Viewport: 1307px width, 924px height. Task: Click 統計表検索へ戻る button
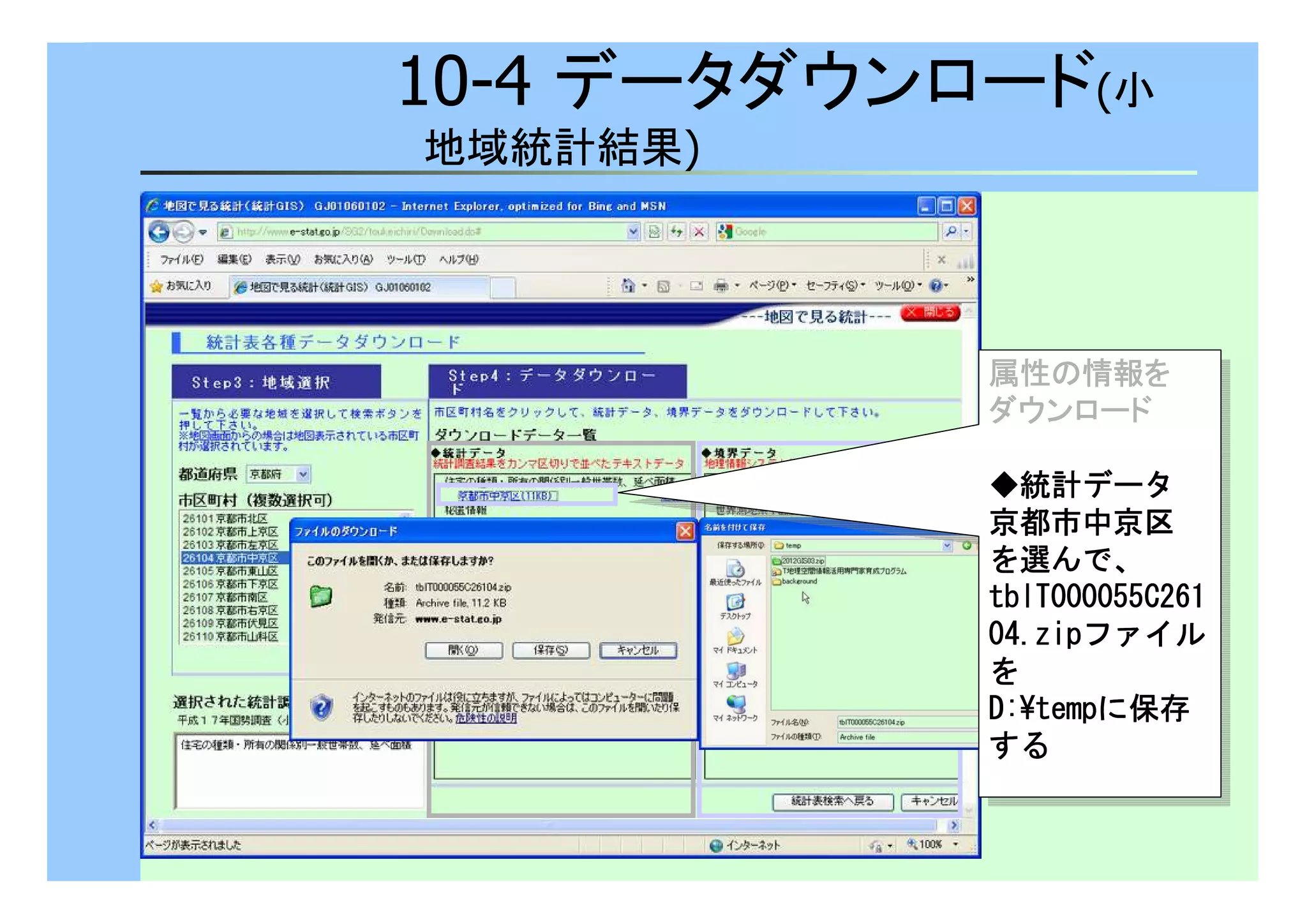point(833,801)
